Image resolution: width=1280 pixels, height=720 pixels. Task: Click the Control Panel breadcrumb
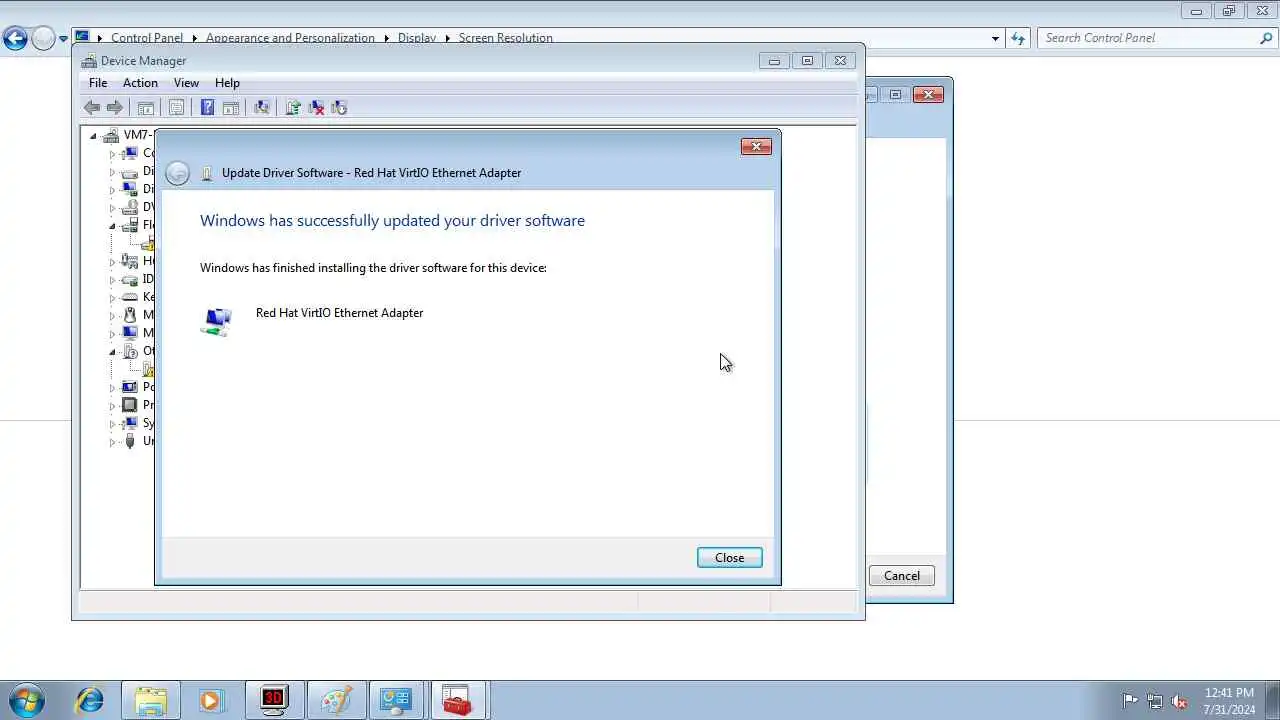coord(147,38)
